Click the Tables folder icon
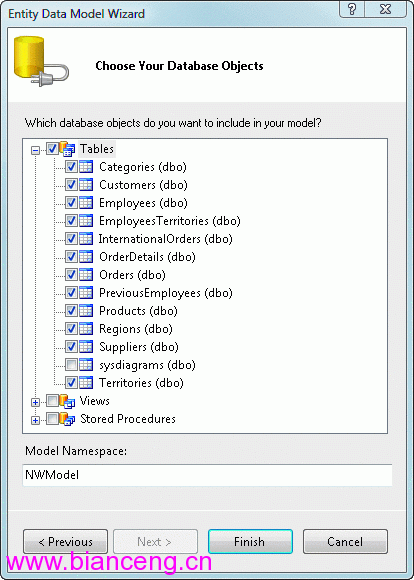 tap(67, 149)
